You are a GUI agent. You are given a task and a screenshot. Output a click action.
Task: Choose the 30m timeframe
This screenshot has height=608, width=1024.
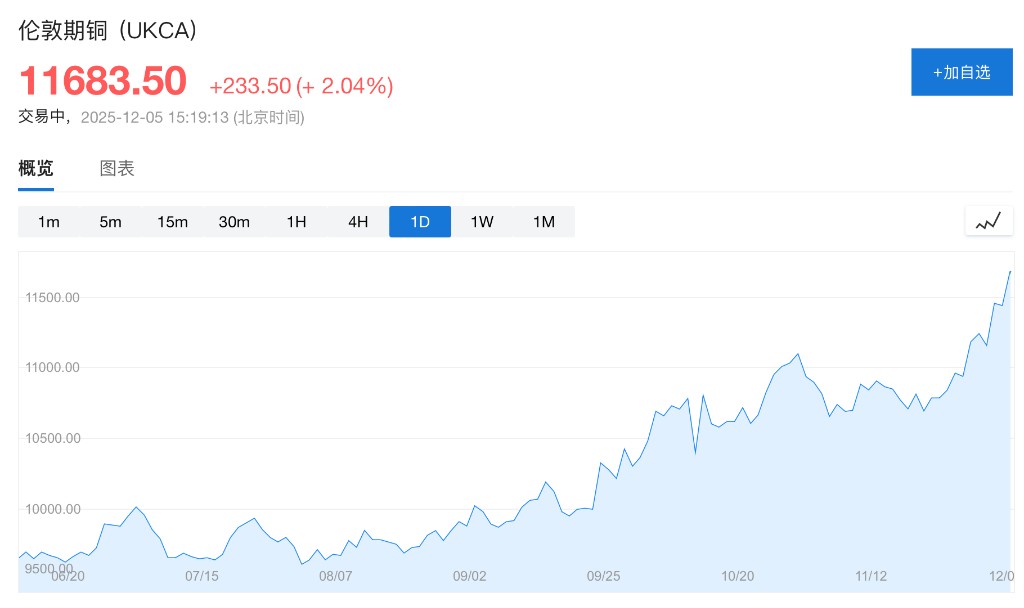pyautogui.click(x=234, y=222)
